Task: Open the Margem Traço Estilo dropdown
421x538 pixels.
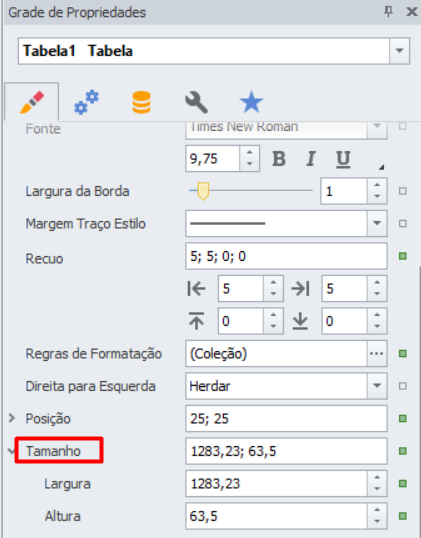Action: (x=377, y=223)
